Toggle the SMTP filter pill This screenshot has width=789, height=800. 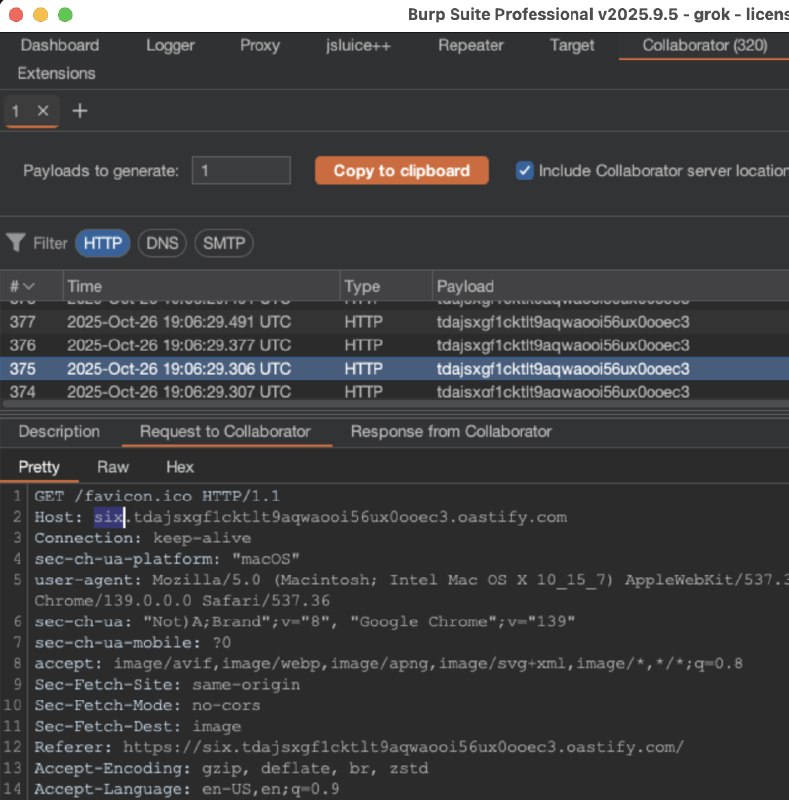click(223, 243)
